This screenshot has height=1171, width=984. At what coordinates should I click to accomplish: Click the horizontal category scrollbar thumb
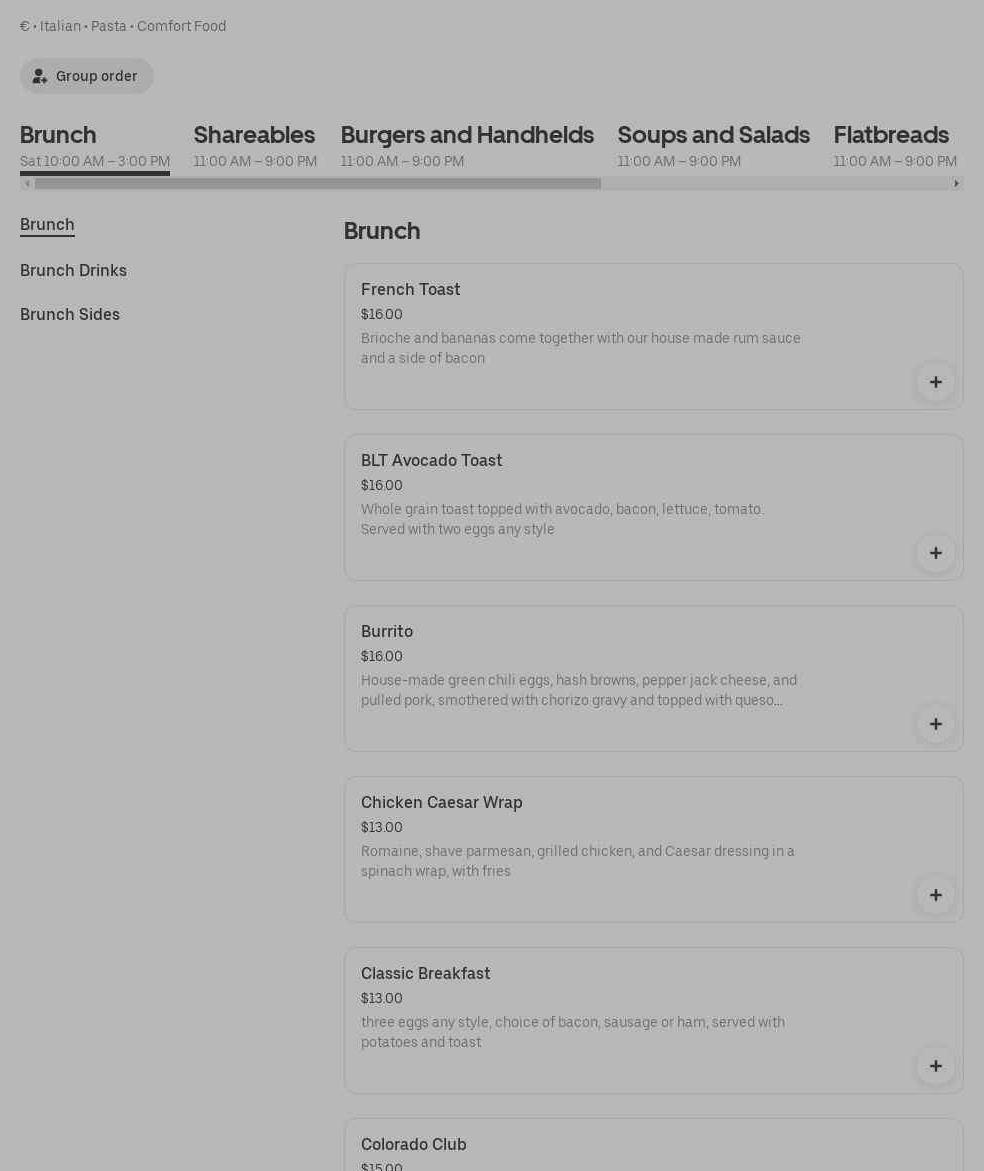pyautogui.click(x=317, y=184)
